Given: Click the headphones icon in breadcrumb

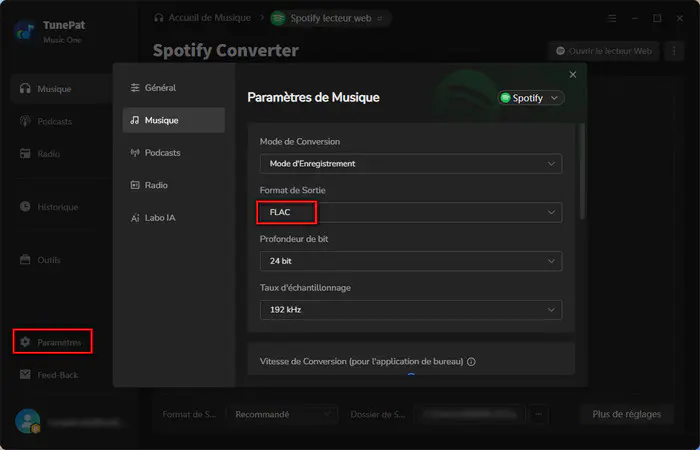Looking at the screenshot, I should 158,18.
